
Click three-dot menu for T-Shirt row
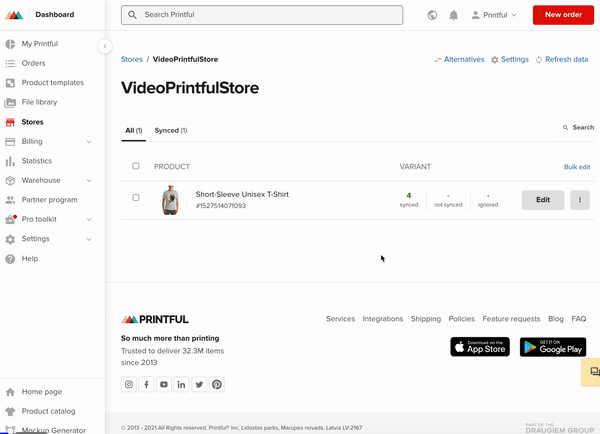click(580, 200)
